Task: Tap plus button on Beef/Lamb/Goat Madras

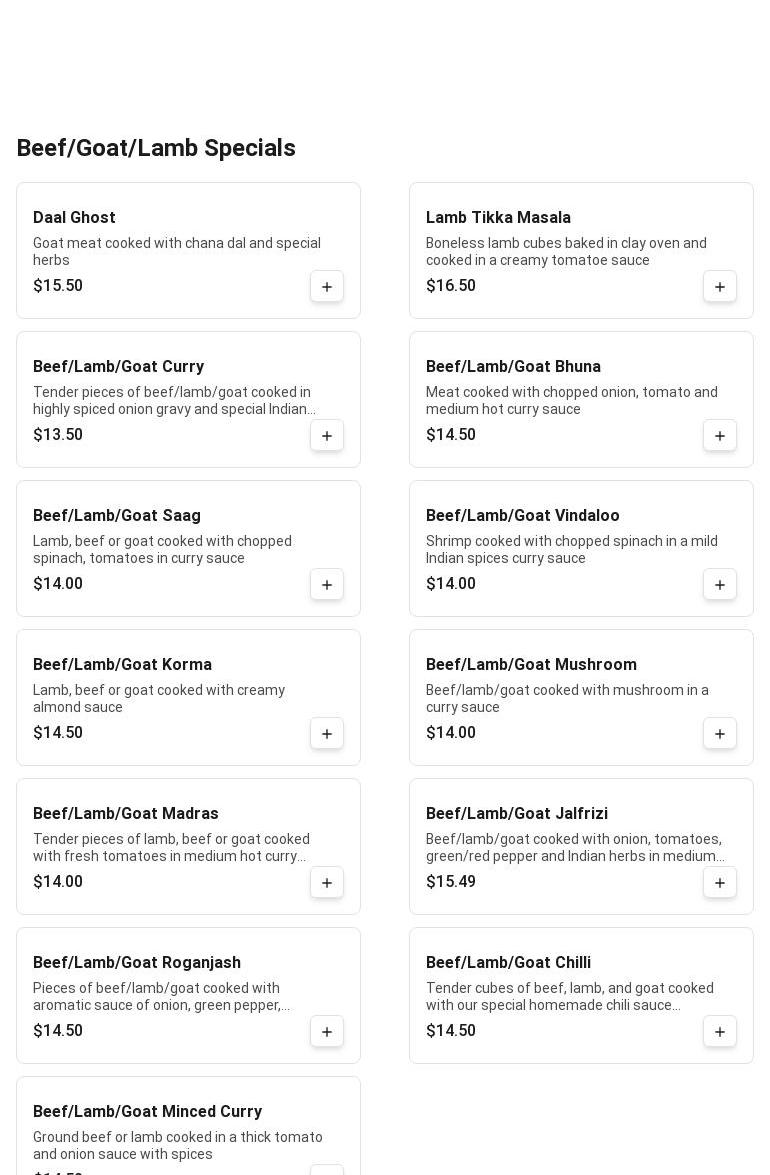Action: (327, 883)
